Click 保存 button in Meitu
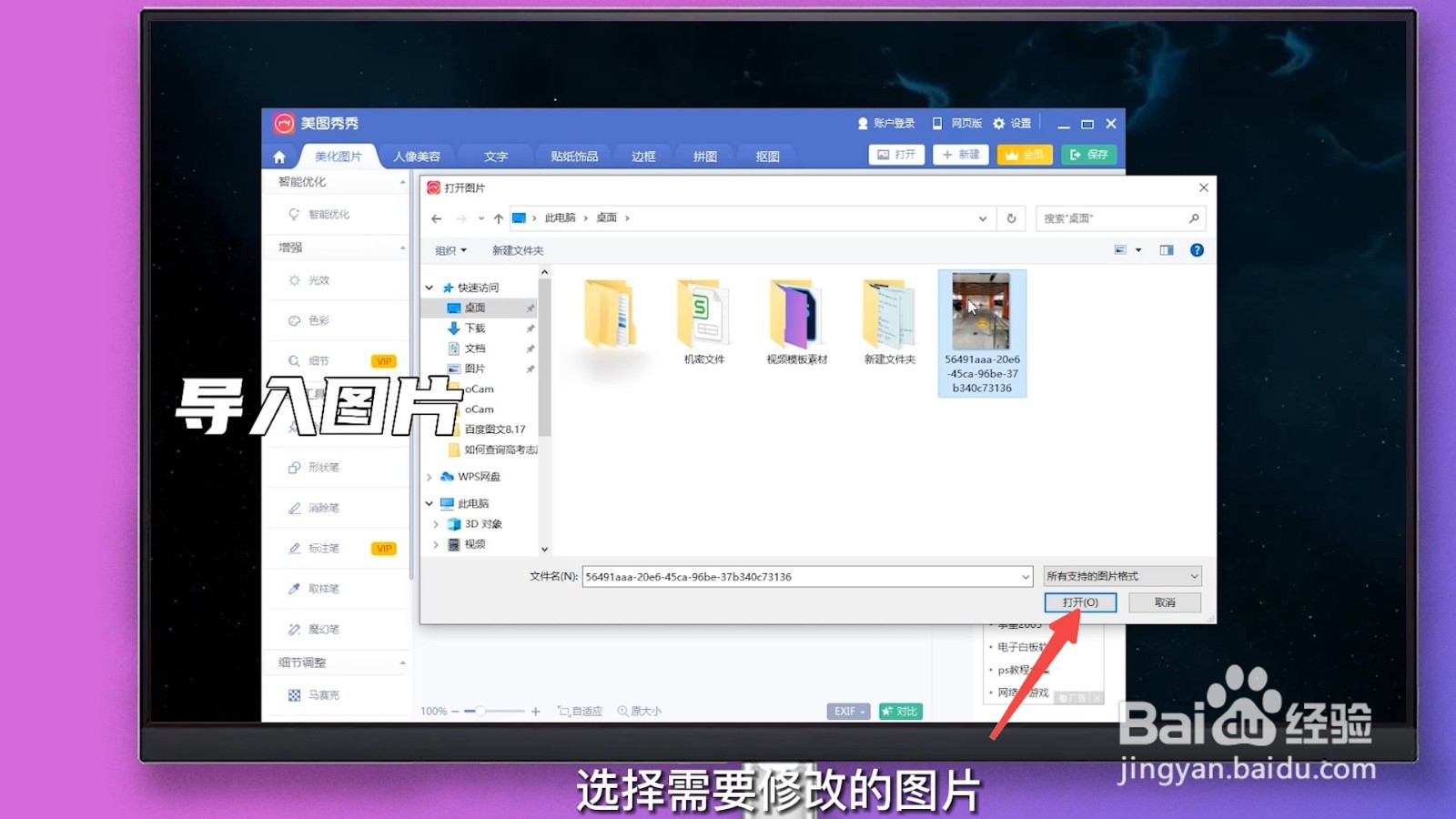 tap(1088, 155)
